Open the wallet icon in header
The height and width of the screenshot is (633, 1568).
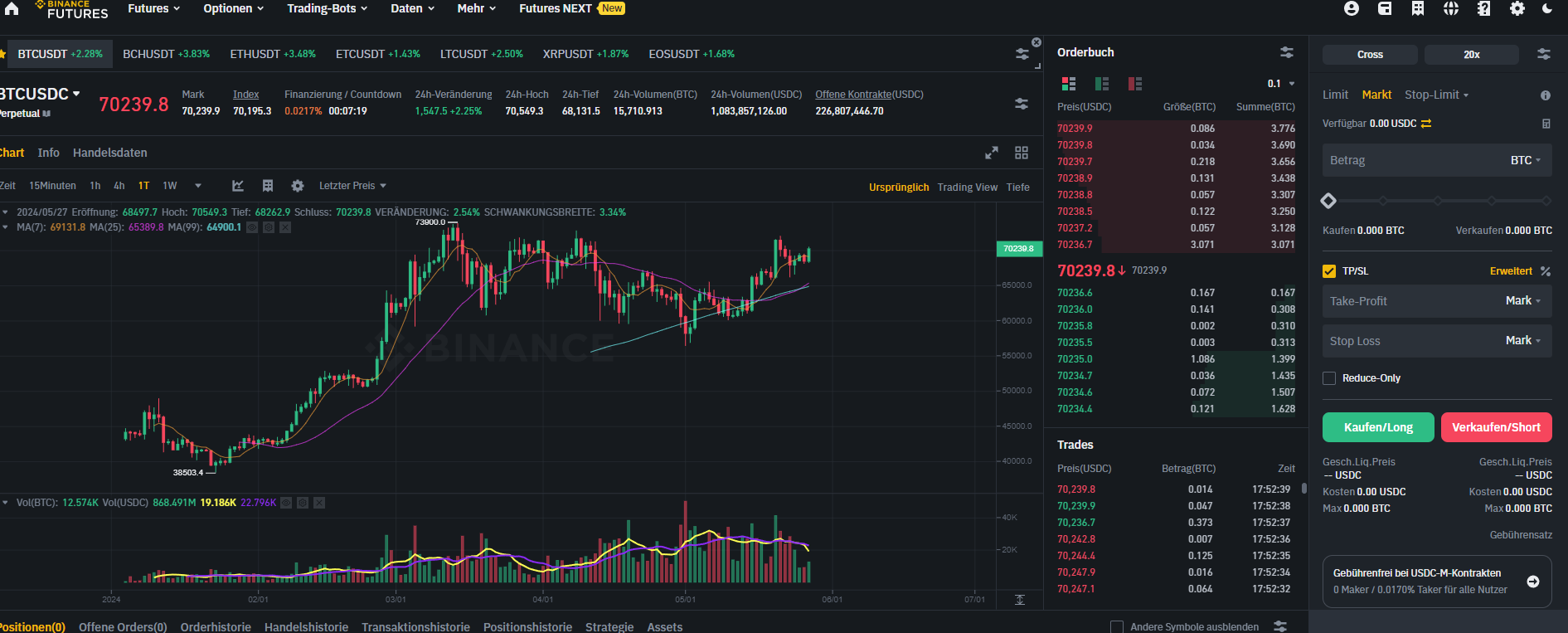[1385, 8]
